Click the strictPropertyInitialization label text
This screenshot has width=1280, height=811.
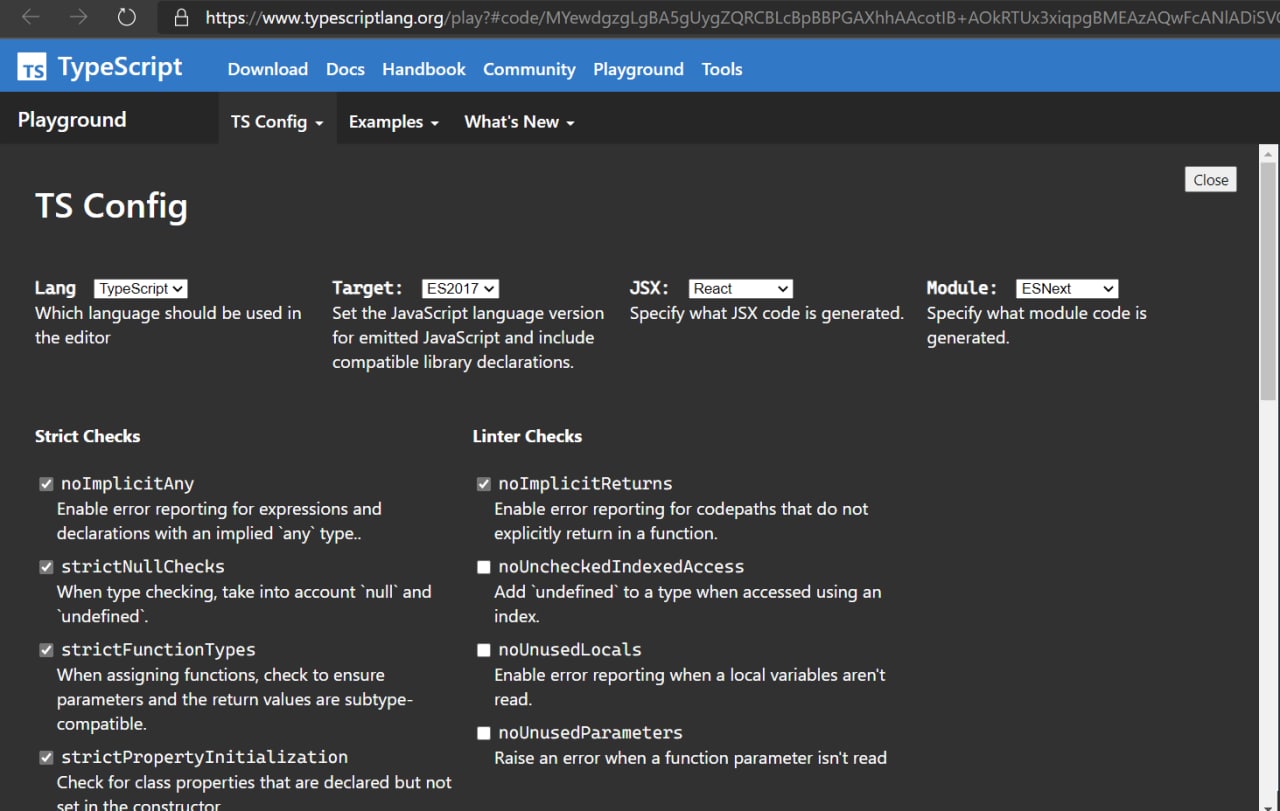pos(204,757)
